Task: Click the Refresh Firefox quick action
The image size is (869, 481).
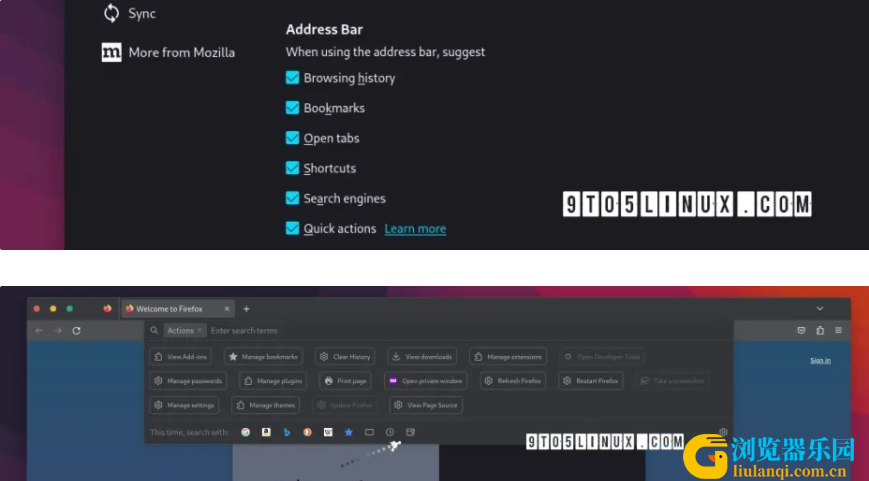Action: (513, 381)
